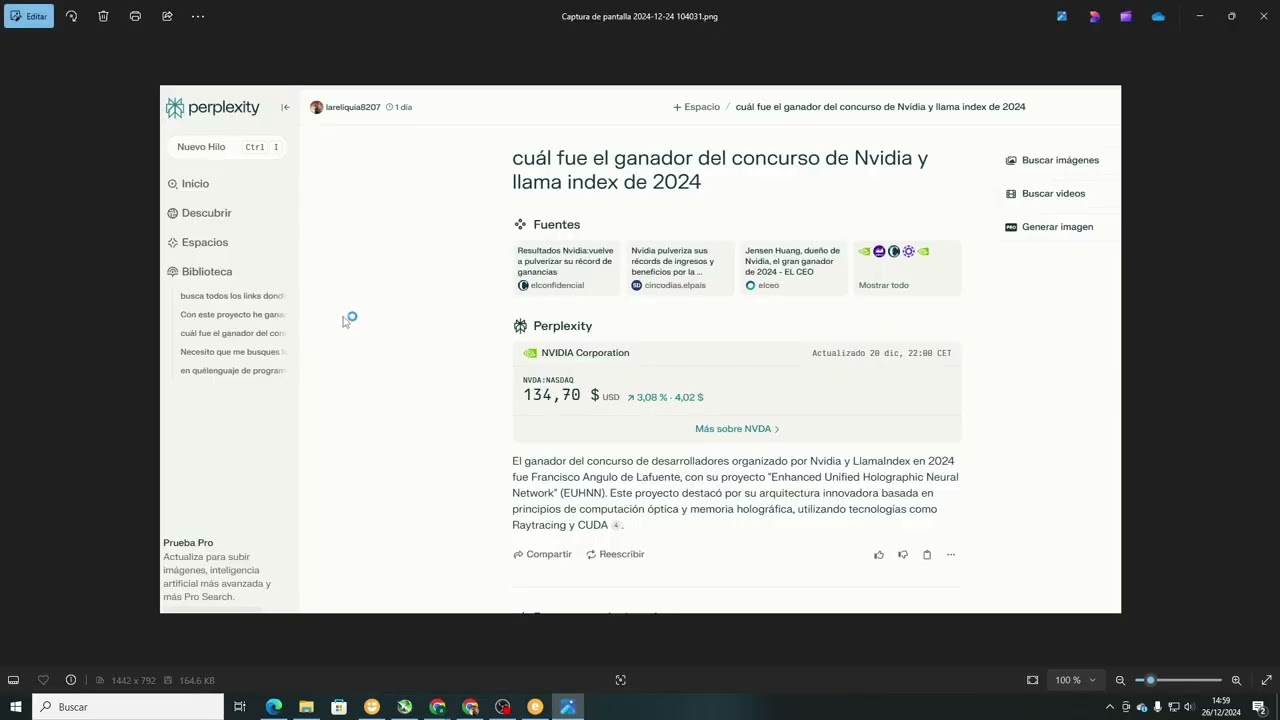1280x720 pixels.
Task: Click Reescribir below the answer
Action: click(615, 554)
